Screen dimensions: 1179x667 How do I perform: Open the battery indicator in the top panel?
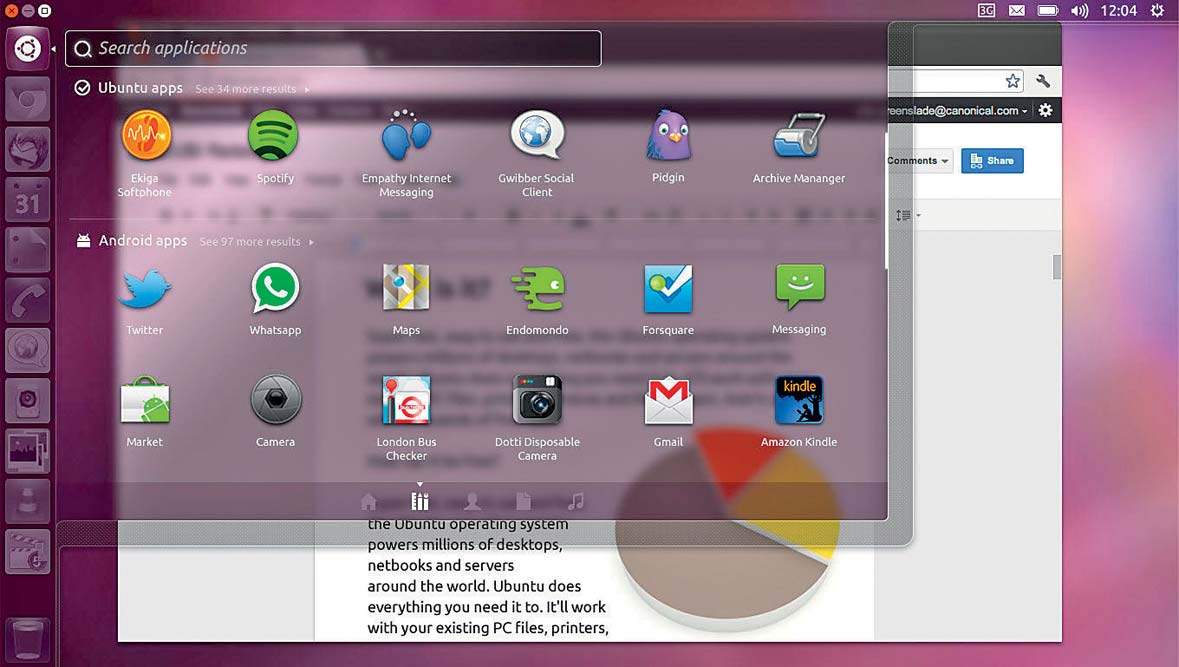pos(1048,11)
